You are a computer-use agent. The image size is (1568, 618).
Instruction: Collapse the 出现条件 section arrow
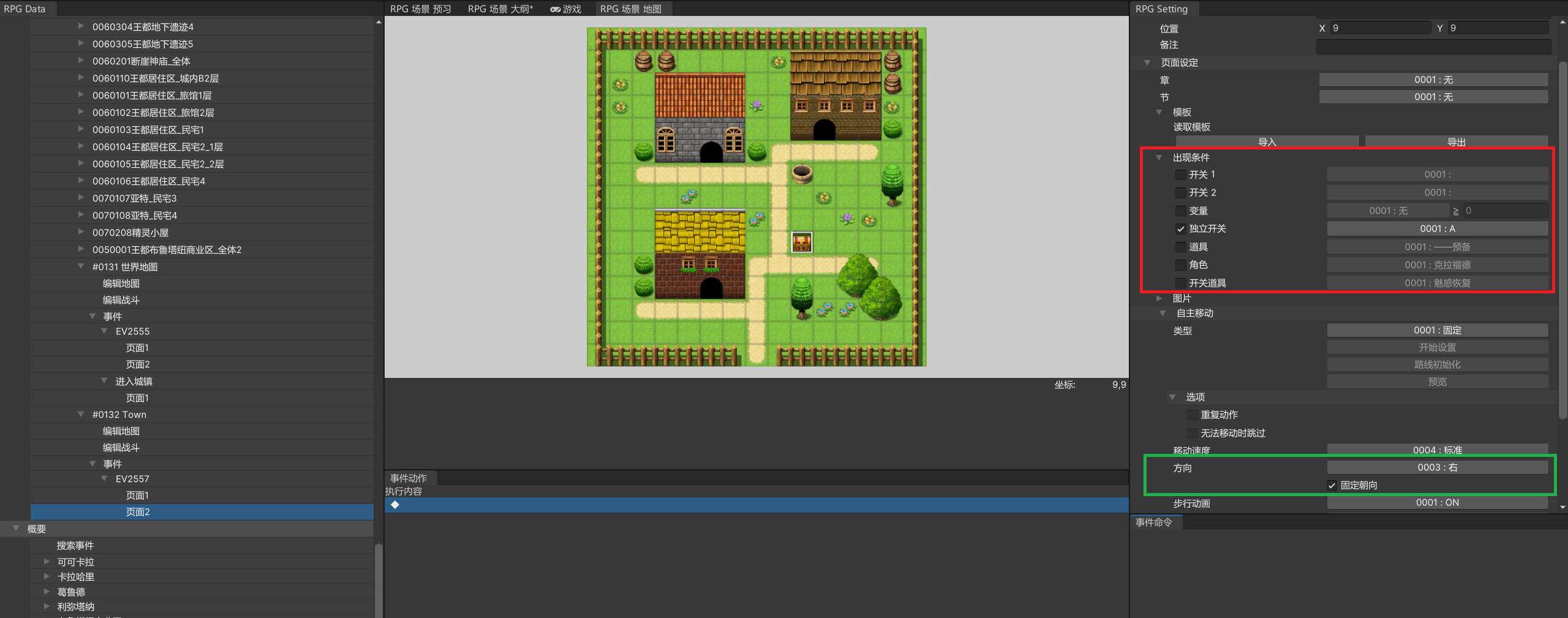point(1159,158)
